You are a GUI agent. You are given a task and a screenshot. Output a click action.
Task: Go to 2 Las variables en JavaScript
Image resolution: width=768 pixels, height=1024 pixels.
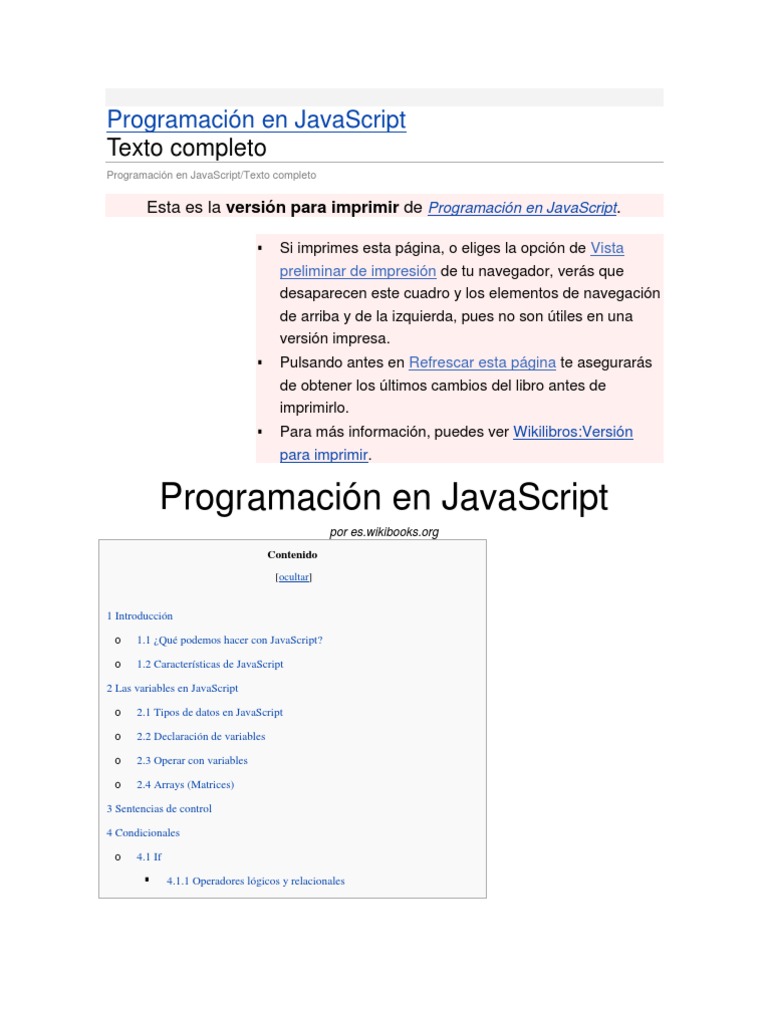click(x=172, y=688)
